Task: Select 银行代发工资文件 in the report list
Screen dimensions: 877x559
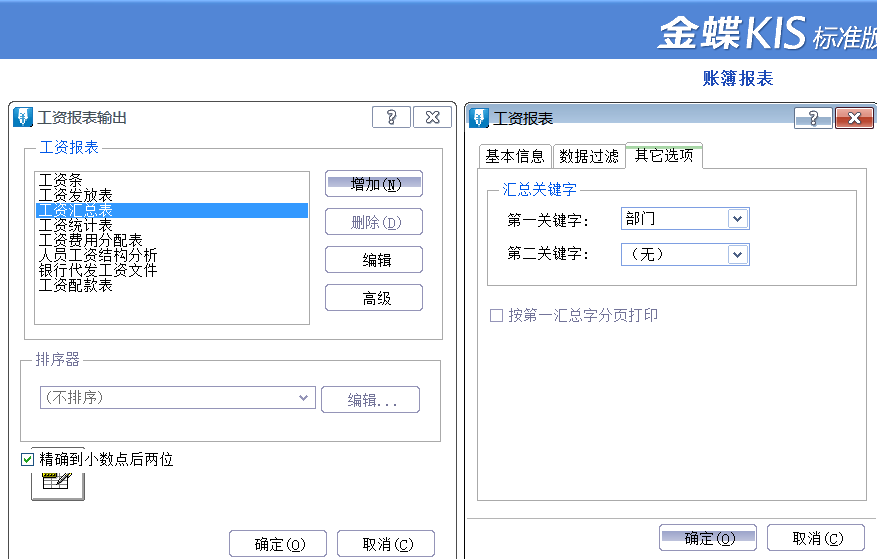Action: (x=172, y=271)
